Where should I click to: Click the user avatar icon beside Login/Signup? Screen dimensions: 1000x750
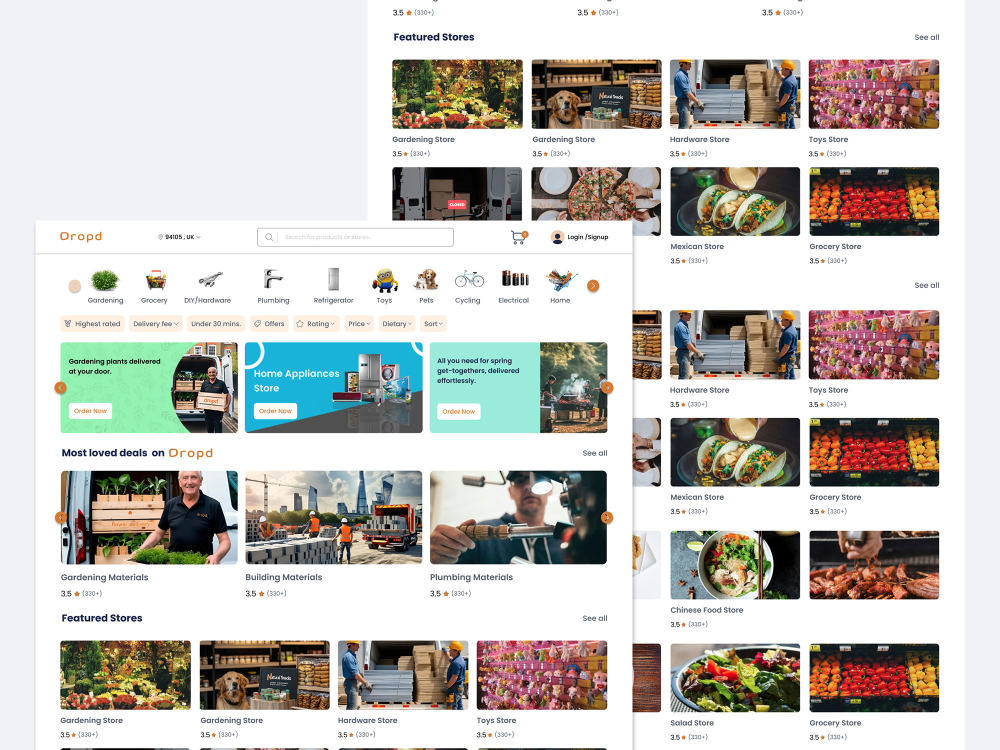(x=557, y=237)
